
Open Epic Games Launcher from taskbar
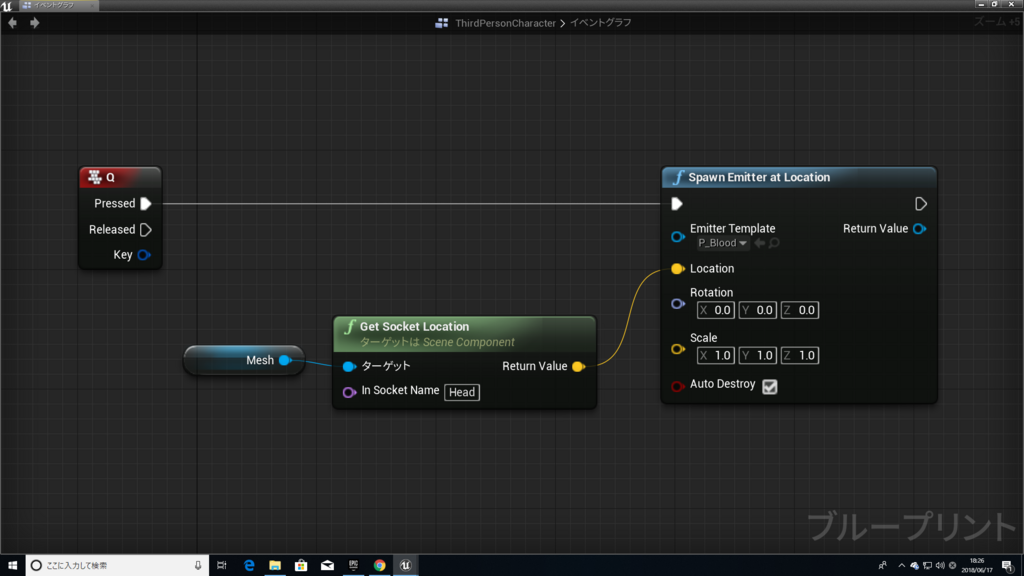(353, 565)
